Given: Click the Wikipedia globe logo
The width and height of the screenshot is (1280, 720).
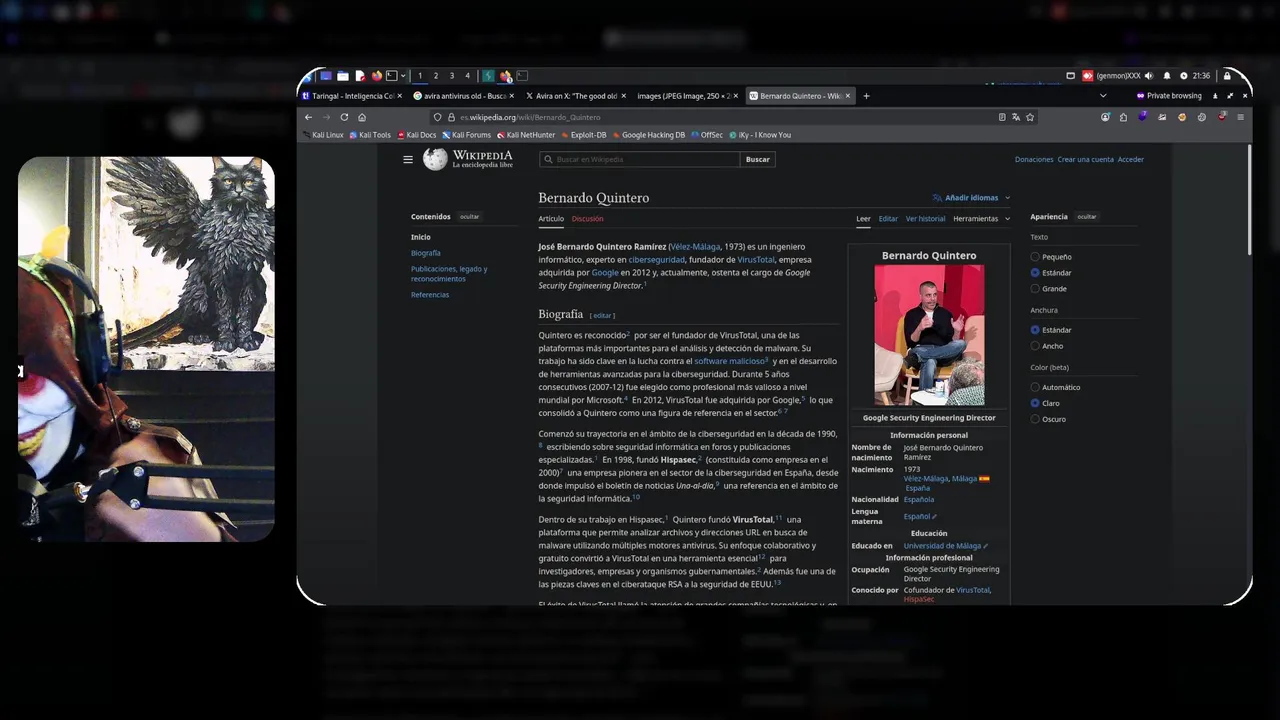Looking at the screenshot, I should [x=435, y=159].
